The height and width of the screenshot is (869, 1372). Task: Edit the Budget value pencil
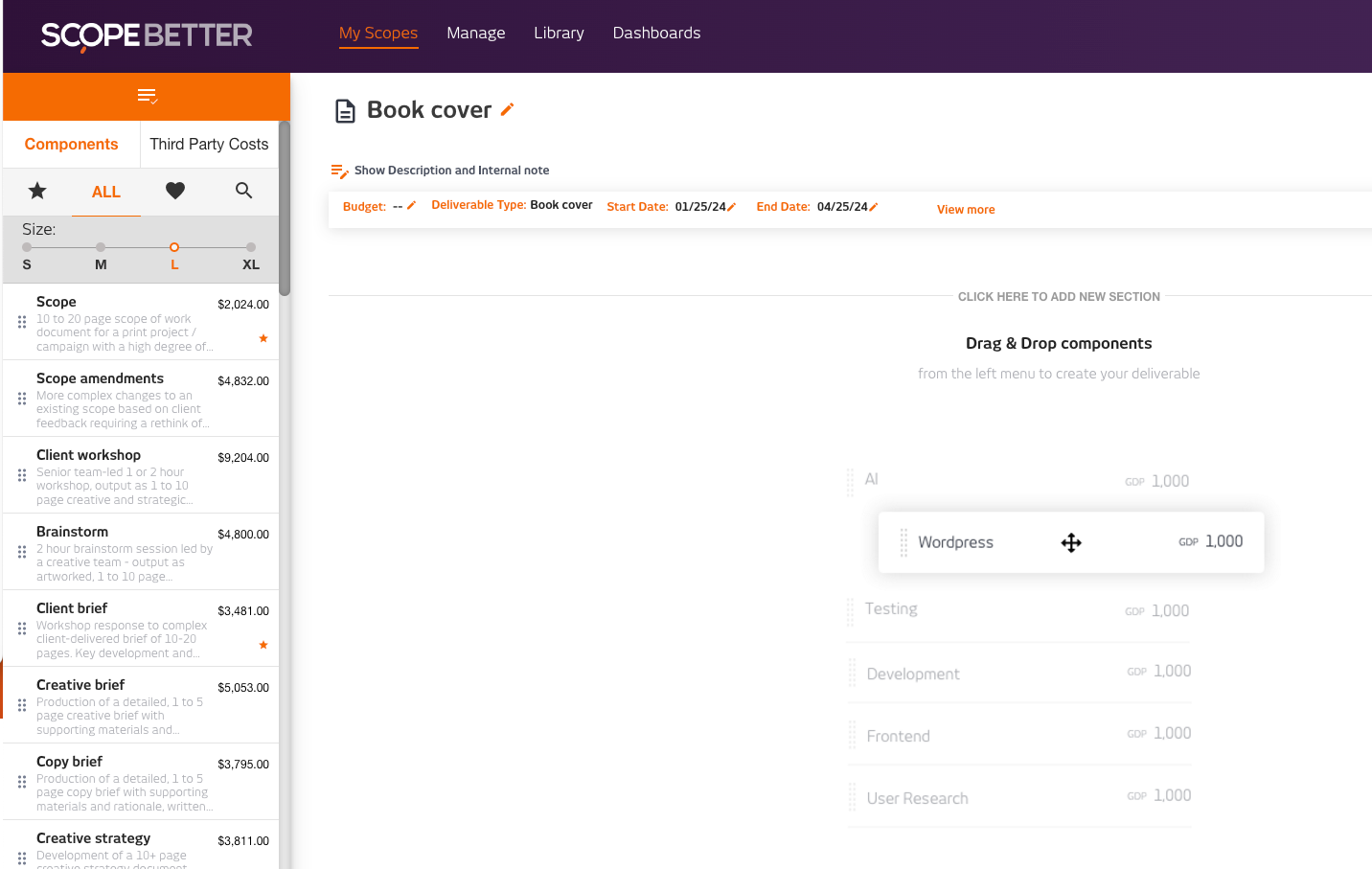[x=411, y=205]
